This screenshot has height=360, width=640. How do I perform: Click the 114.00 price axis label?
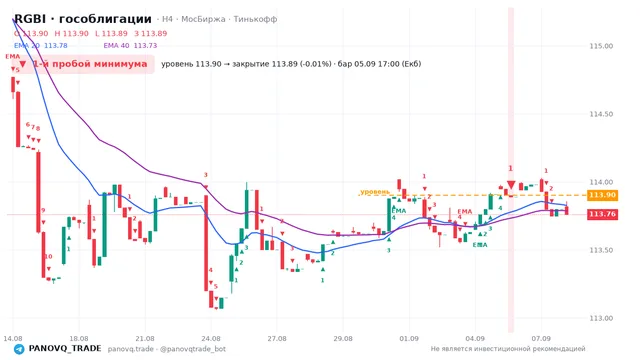pyautogui.click(x=601, y=182)
